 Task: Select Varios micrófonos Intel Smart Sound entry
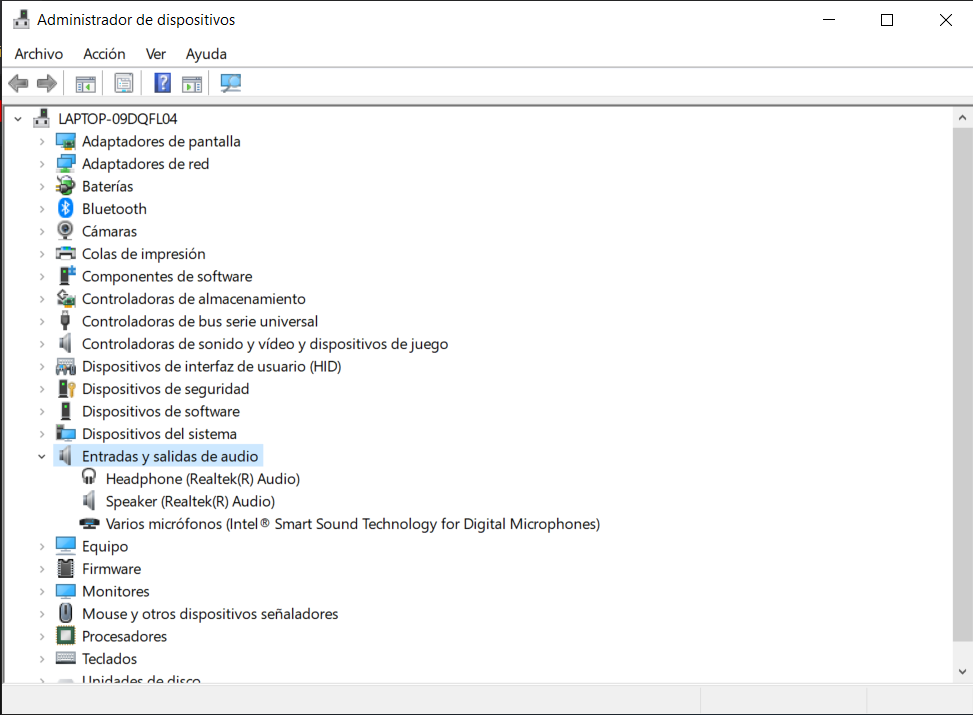[x=353, y=524]
